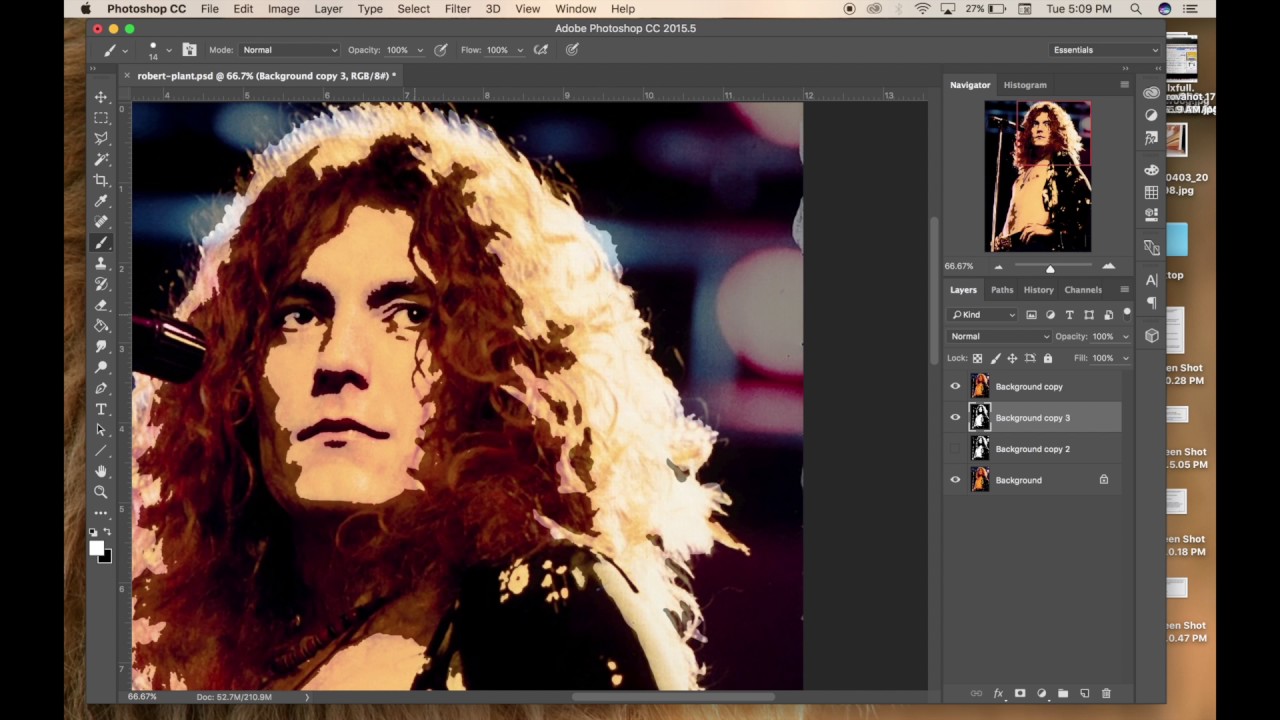This screenshot has height=720, width=1280.
Task: Switch to the History tab
Action: pyautogui.click(x=1038, y=290)
